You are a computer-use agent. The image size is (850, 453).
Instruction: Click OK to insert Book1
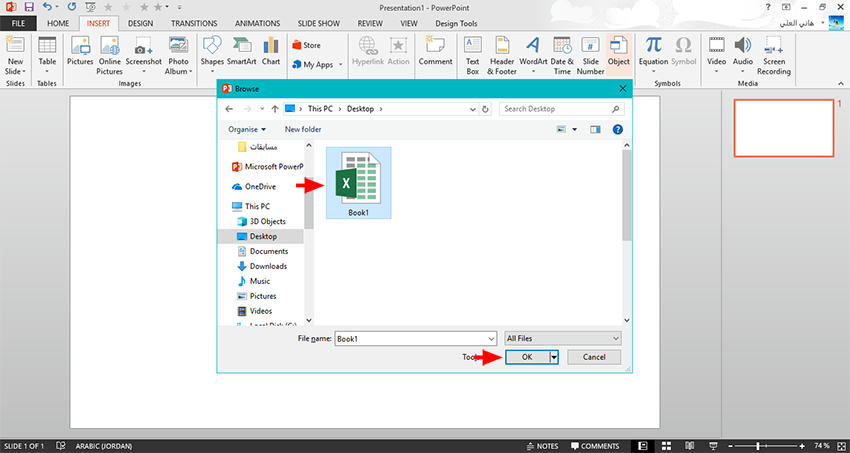tap(527, 357)
